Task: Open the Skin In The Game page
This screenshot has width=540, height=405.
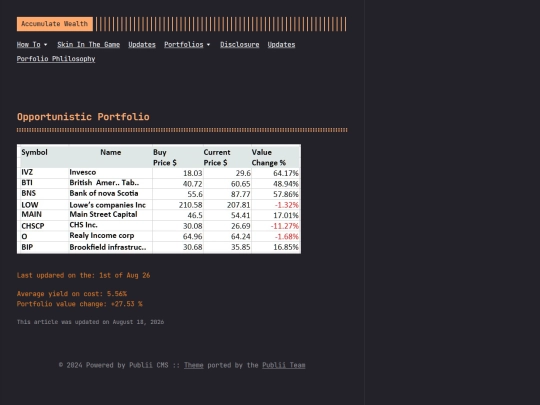Action: [89, 45]
